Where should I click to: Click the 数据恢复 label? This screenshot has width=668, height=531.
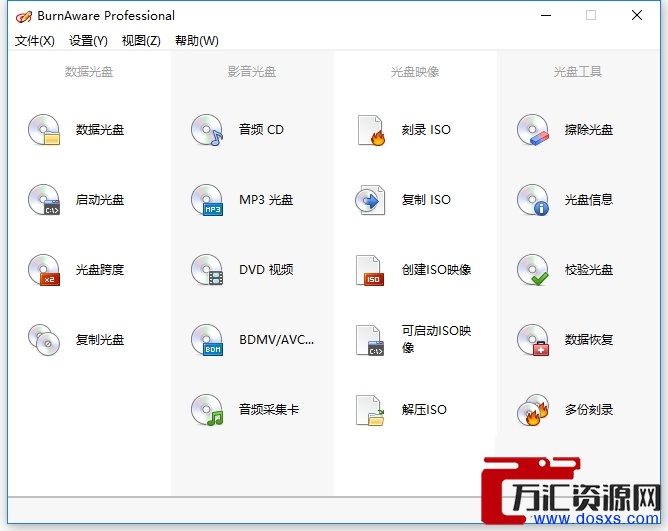pyautogui.click(x=589, y=340)
